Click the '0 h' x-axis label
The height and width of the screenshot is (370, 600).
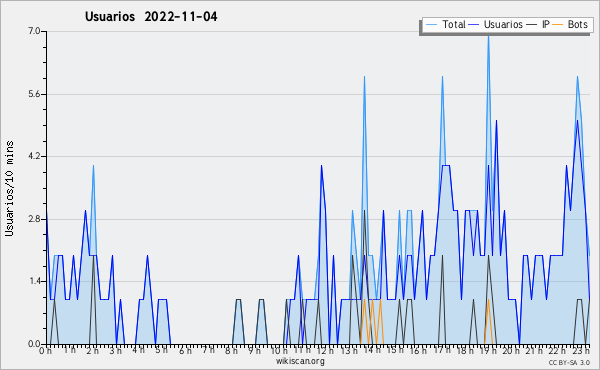click(x=45, y=350)
